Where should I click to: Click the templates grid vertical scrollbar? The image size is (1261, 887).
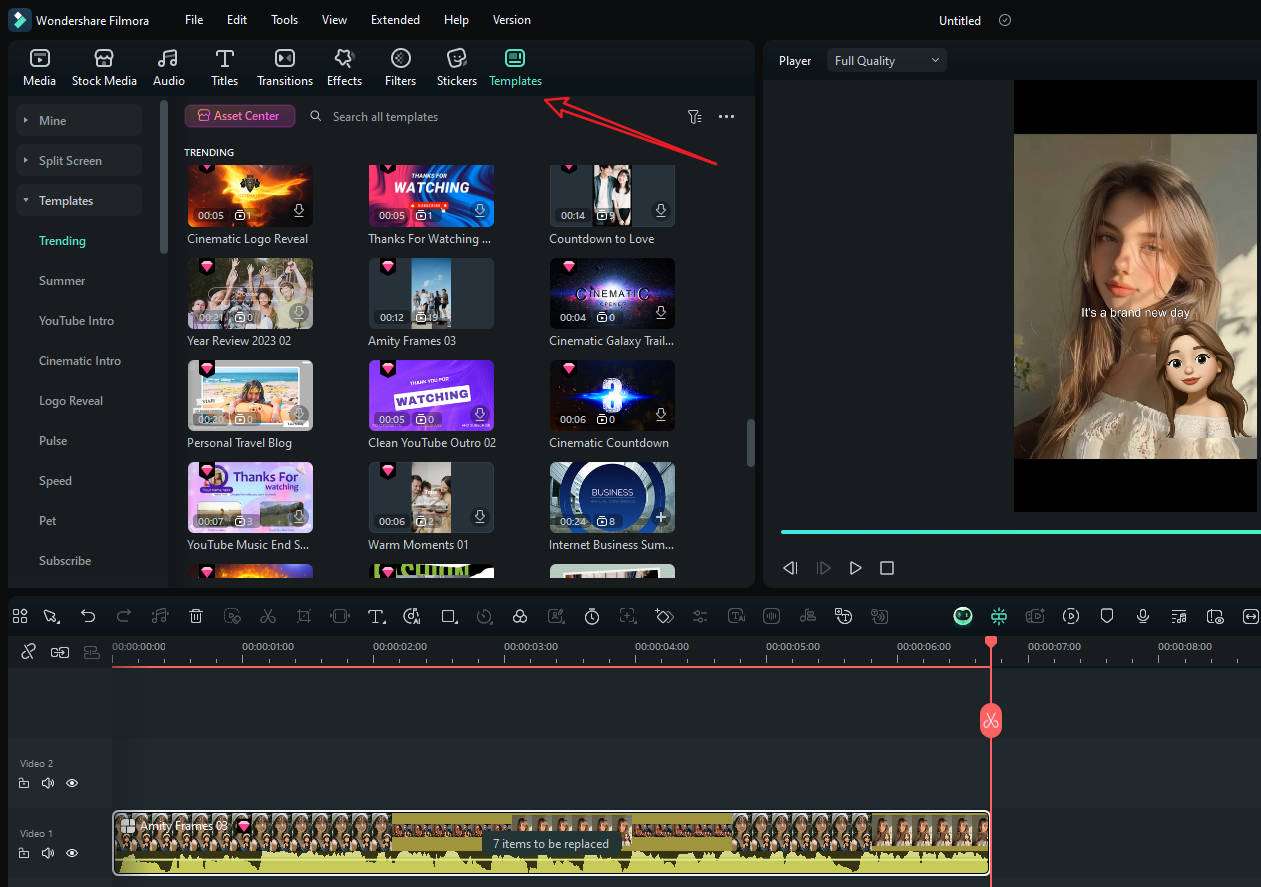click(x=751, y=442)
